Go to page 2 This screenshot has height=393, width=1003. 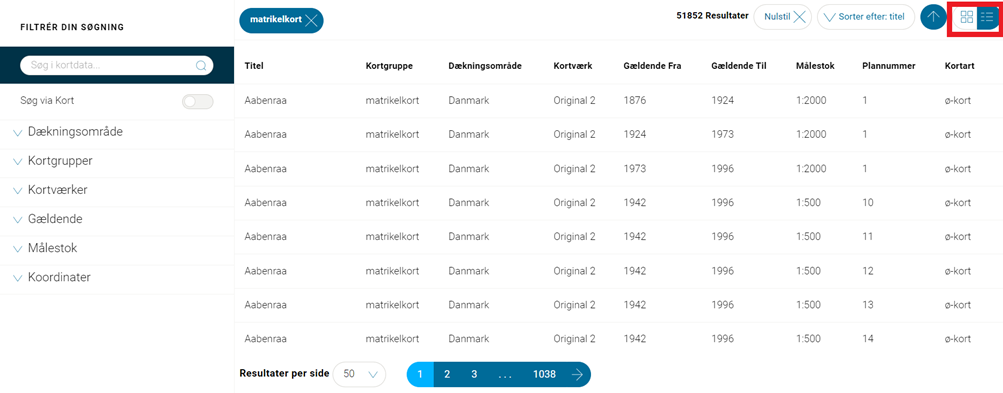(447, 375)
